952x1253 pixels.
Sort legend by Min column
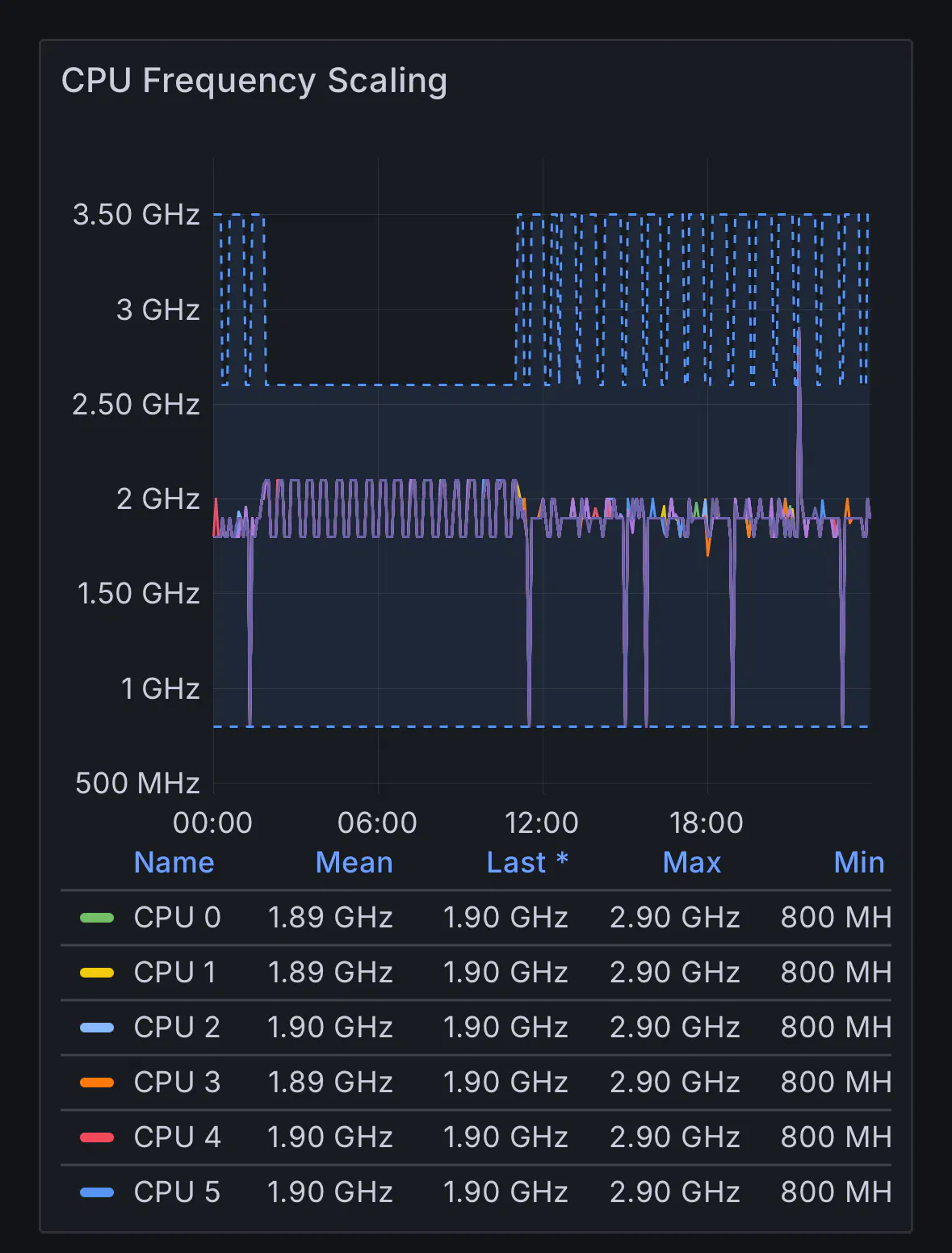858,863
